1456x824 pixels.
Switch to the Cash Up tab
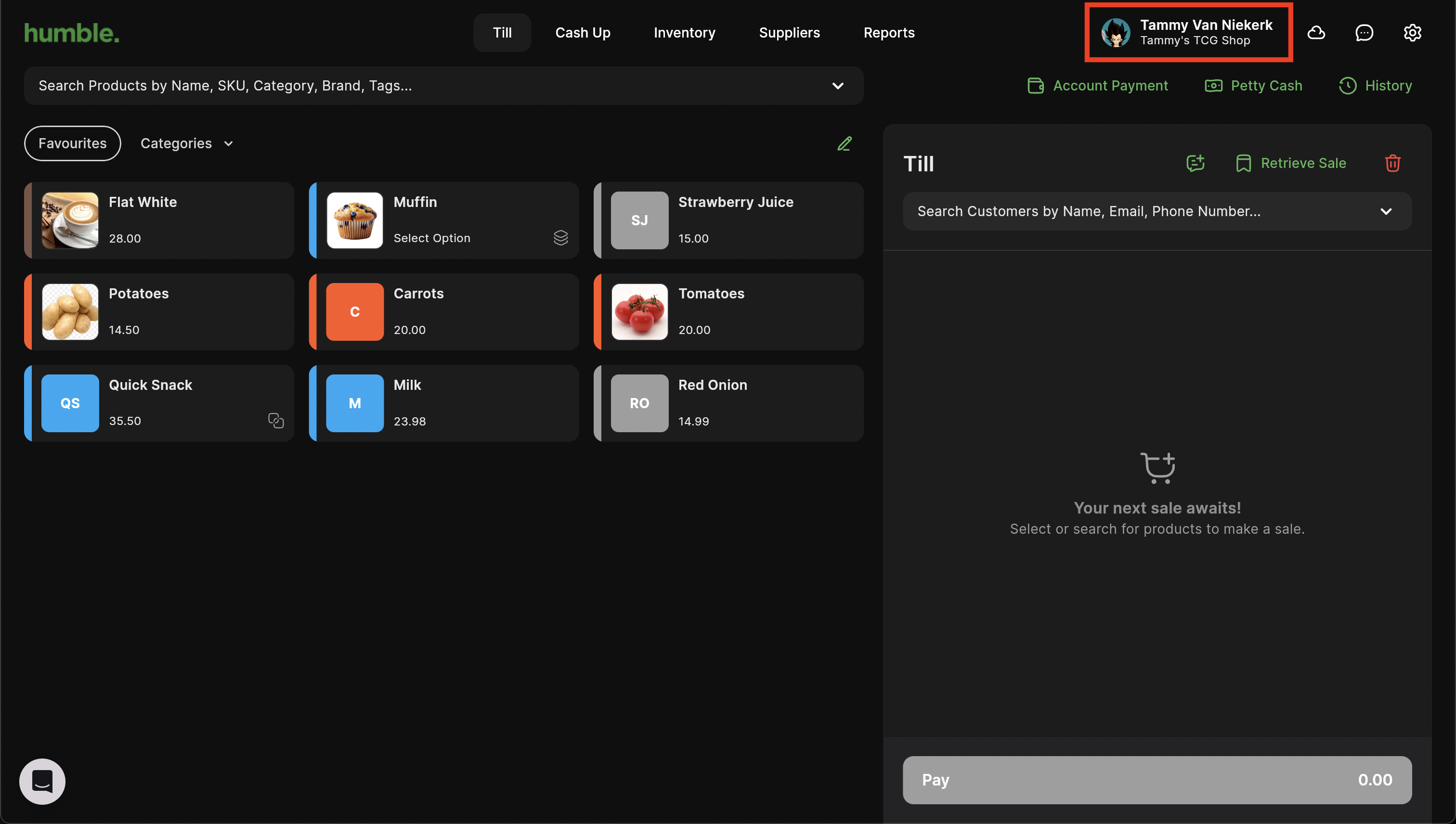coord(583,33)
